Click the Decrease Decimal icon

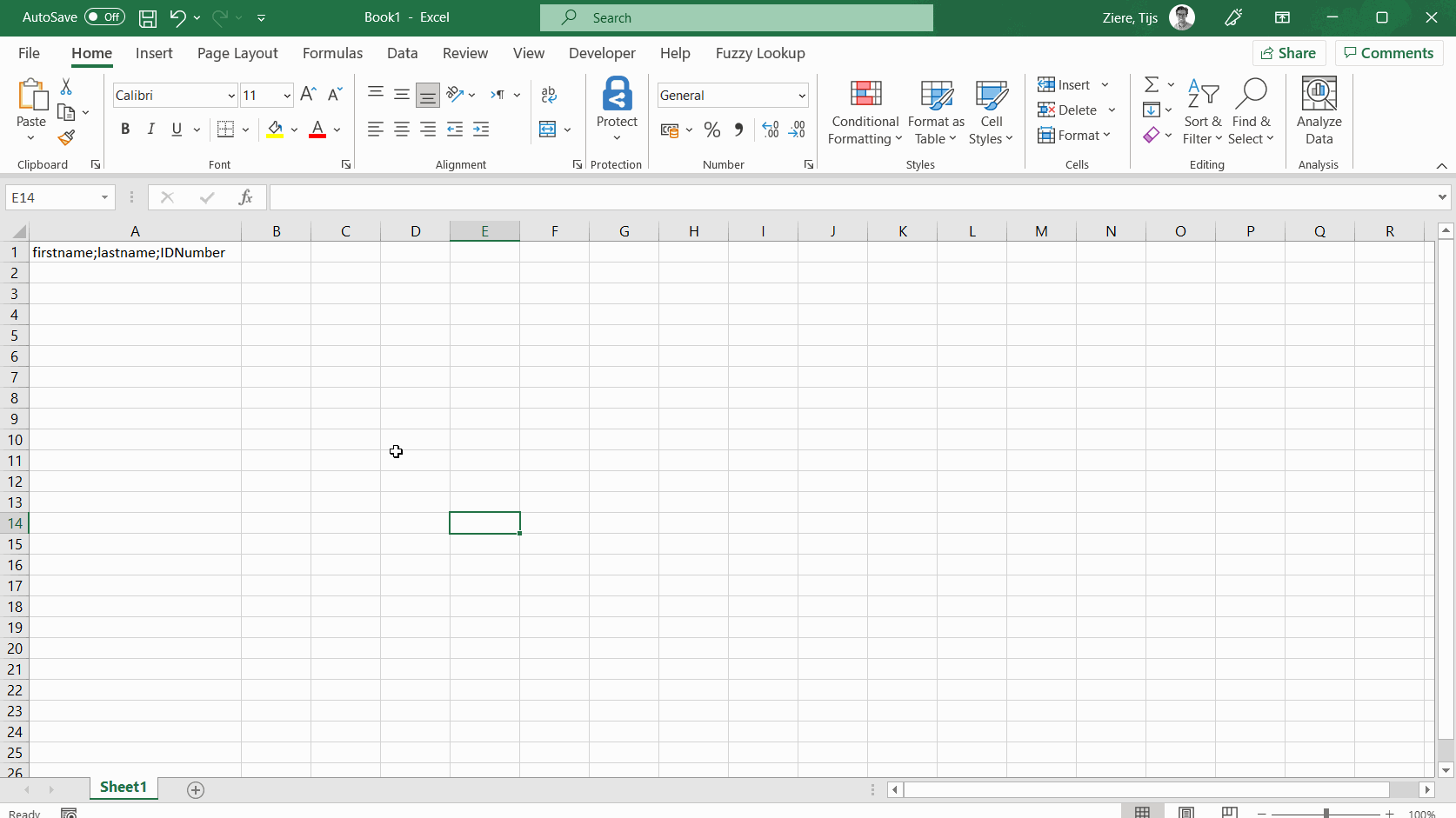pyautogui.click(x=798, y=130)
